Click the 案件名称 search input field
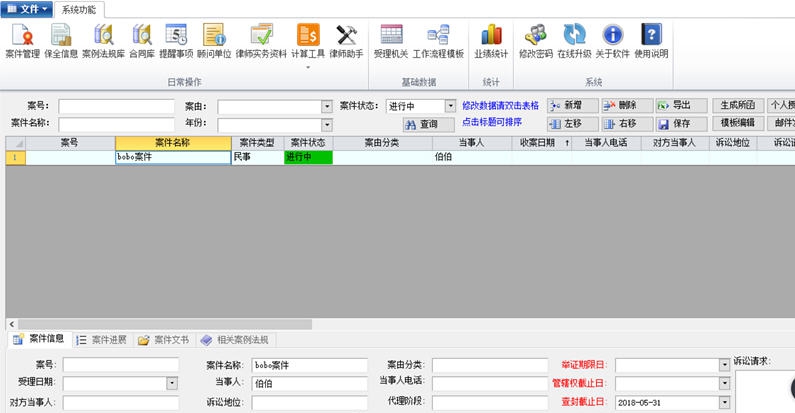The height and width of the screenshot is (413, 795). (117, 124)
